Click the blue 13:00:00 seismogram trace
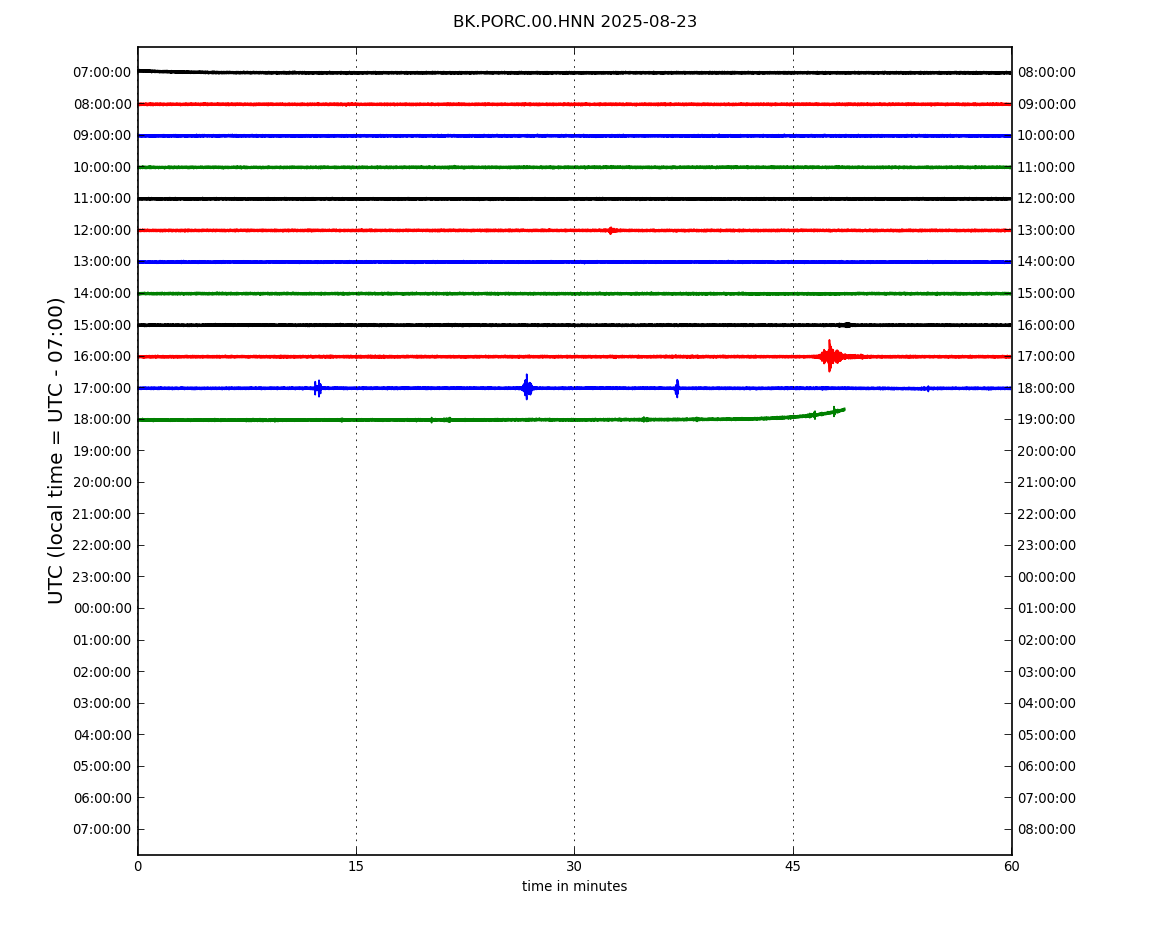 click(574, 262)
